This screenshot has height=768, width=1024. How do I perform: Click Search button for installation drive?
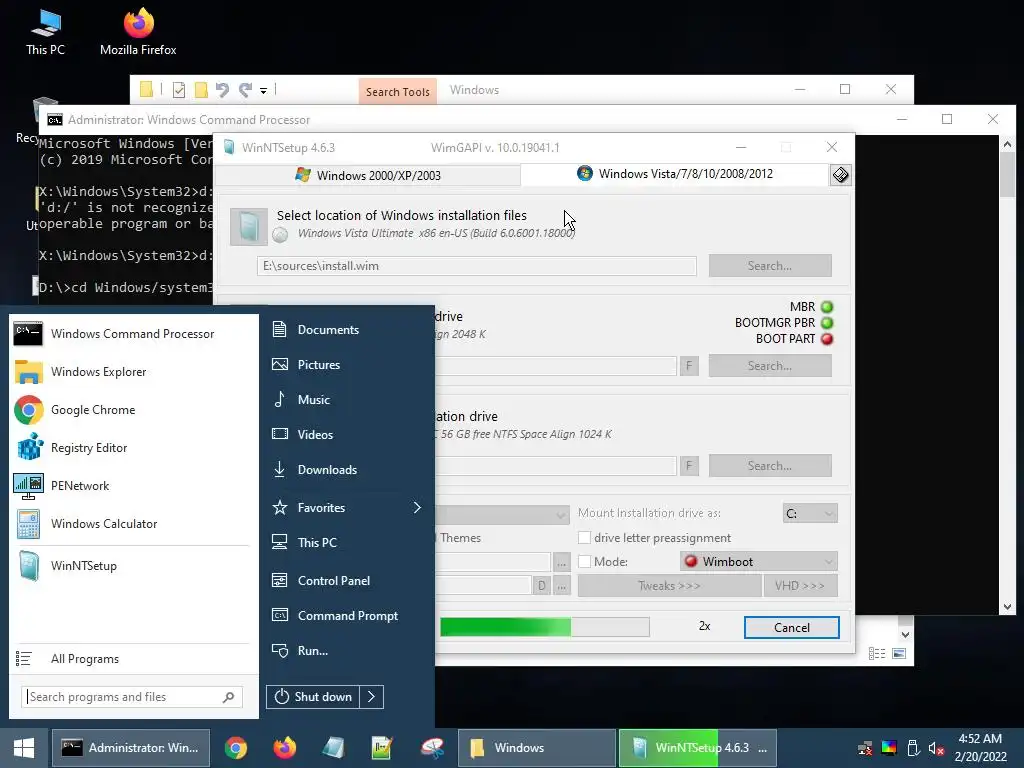coord(770,466)
